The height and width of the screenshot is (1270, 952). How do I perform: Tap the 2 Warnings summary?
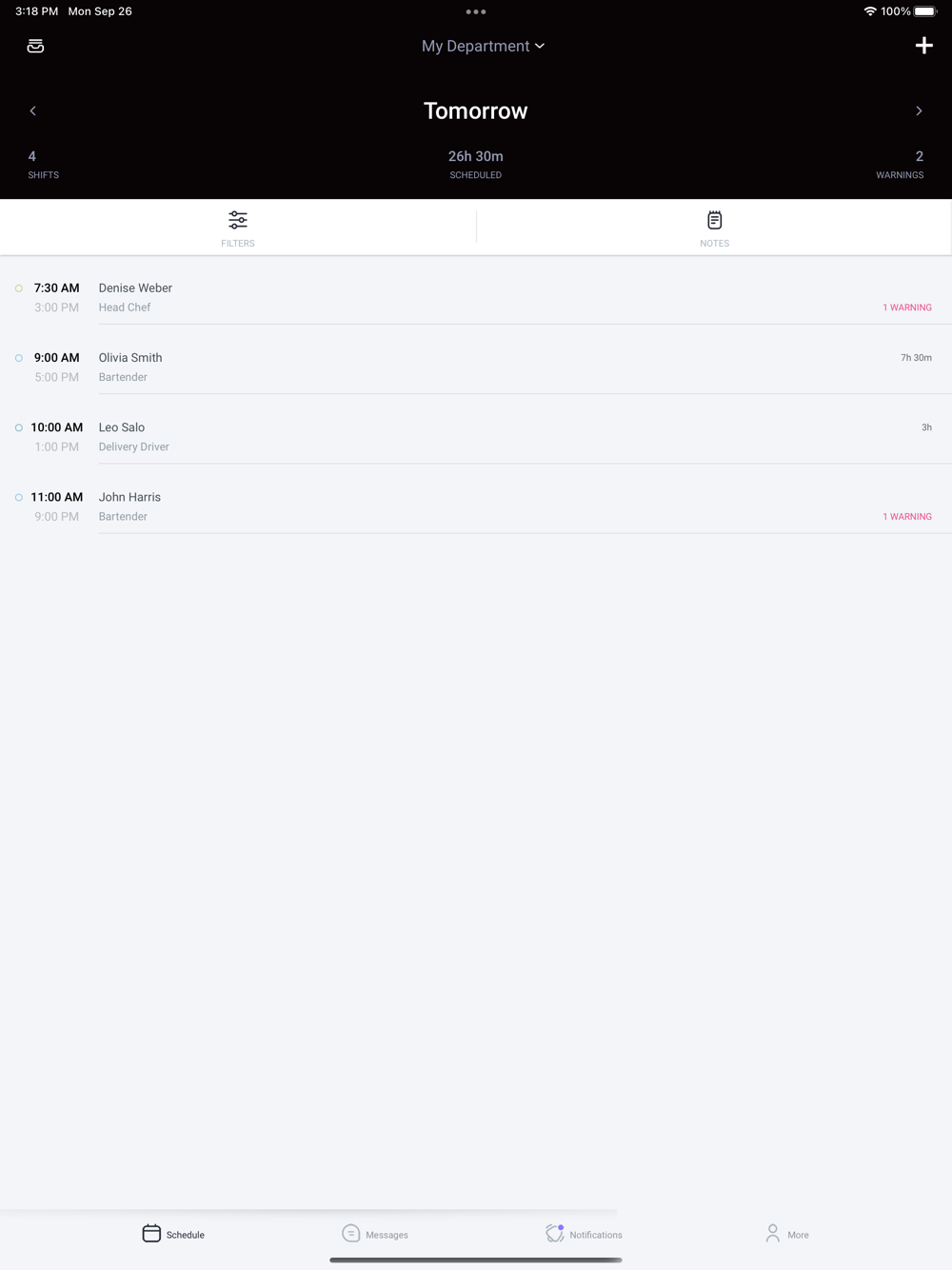pos(901,165)
